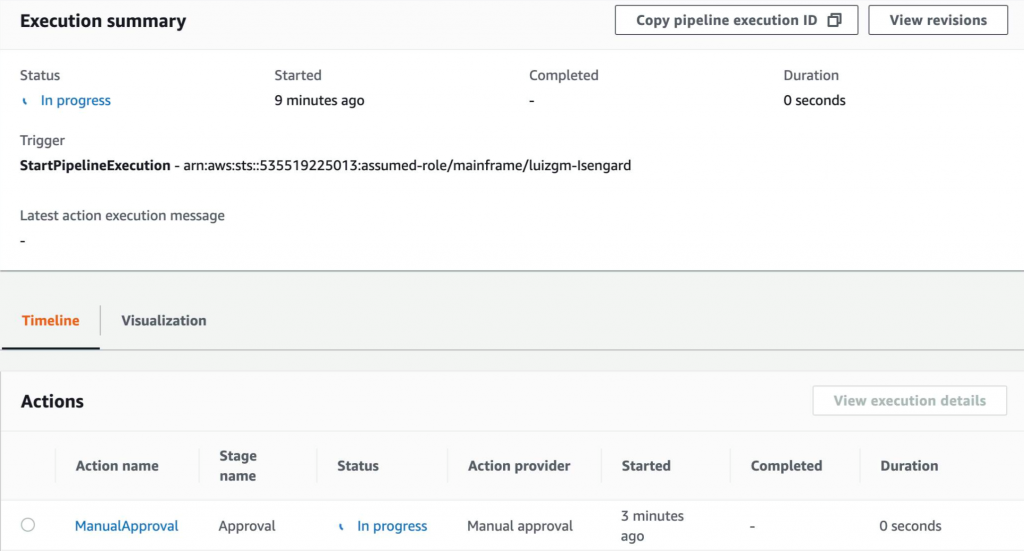The height and width of the screenshot is (551, 1024).
Task: Click the In progress link in execution summary
Action: click(76, 101)
